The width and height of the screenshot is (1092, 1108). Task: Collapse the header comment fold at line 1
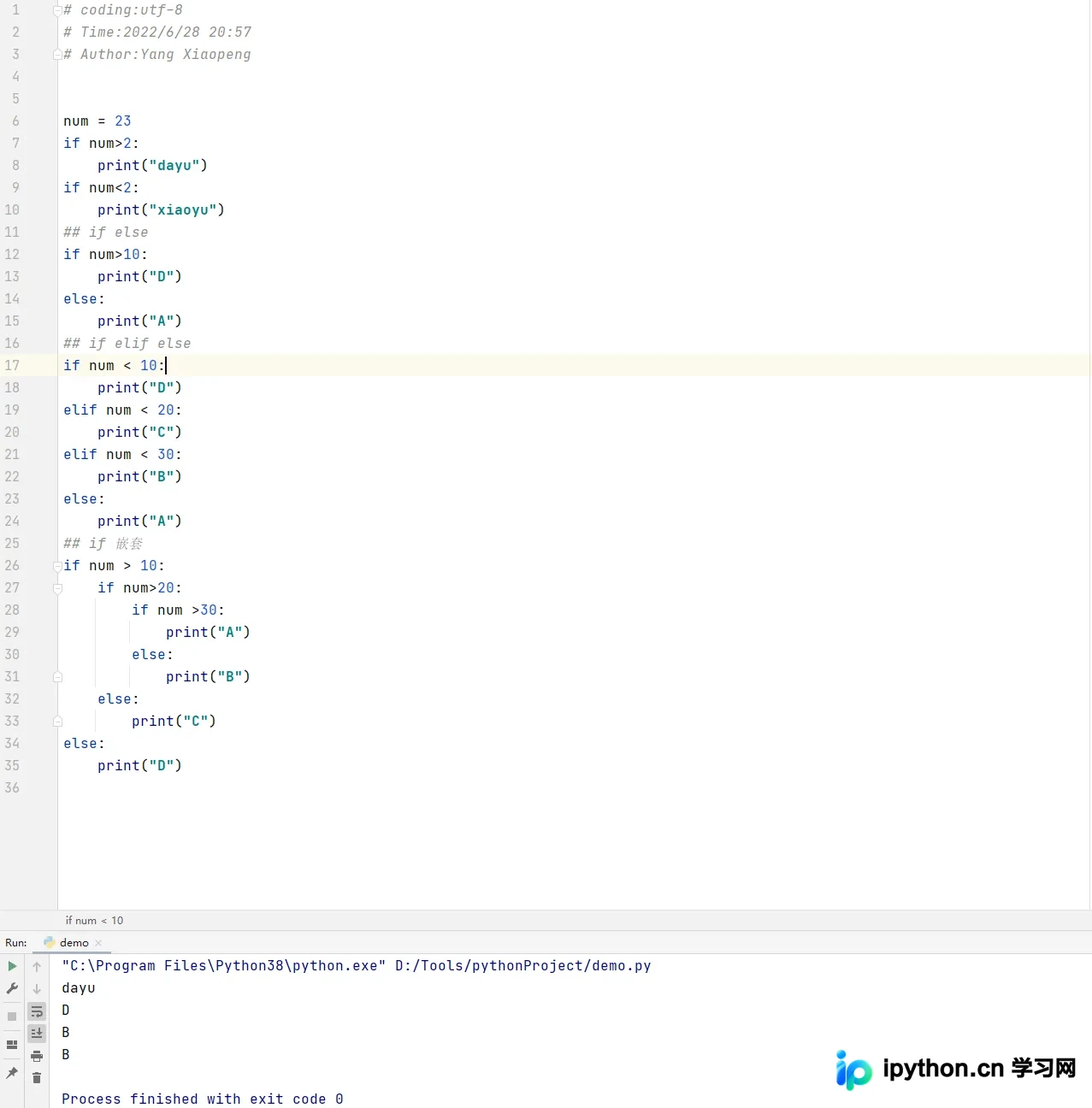click(57, 10)
